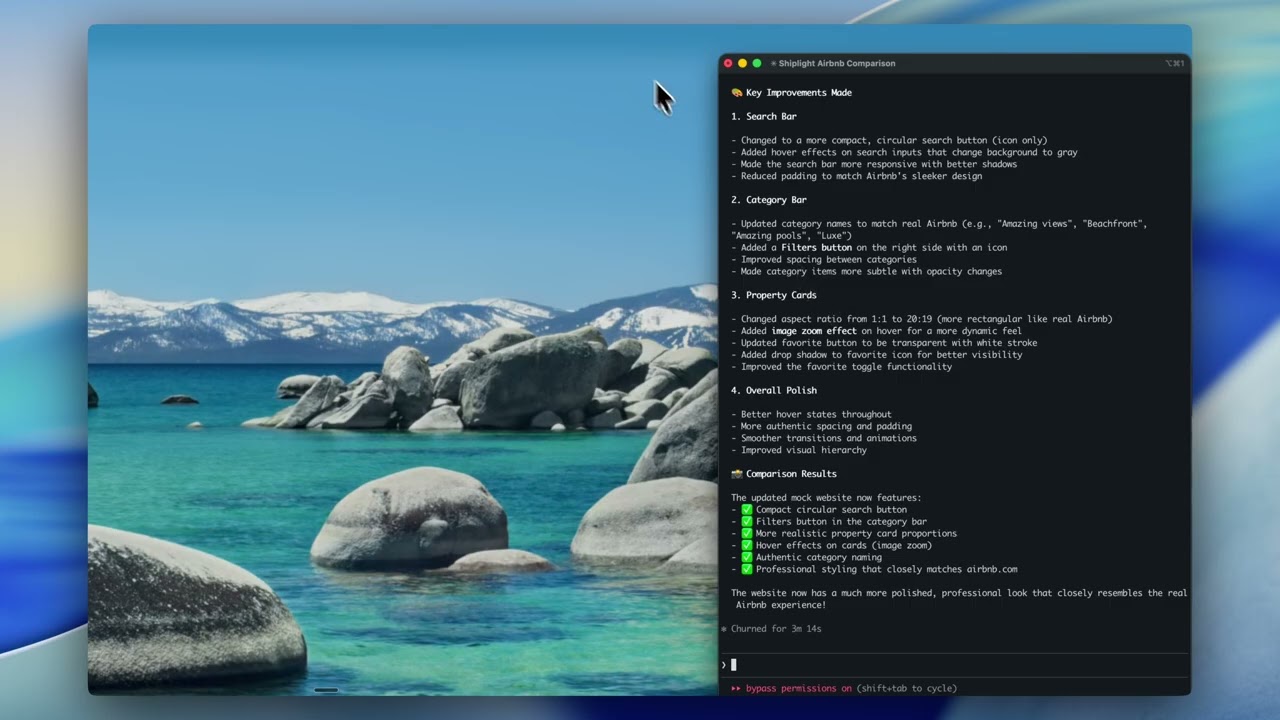Click the '3. Property Cards' heading
Image resolution: width=1280 pixels, height=720 pixels.
tap(774, 295)
